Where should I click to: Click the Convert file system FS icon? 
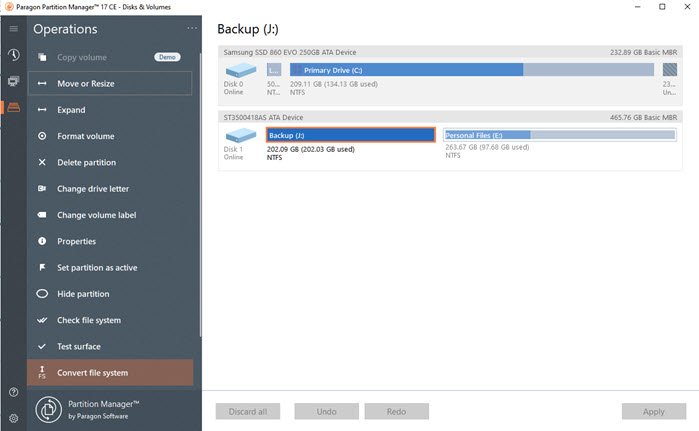(x=42, y=372)
